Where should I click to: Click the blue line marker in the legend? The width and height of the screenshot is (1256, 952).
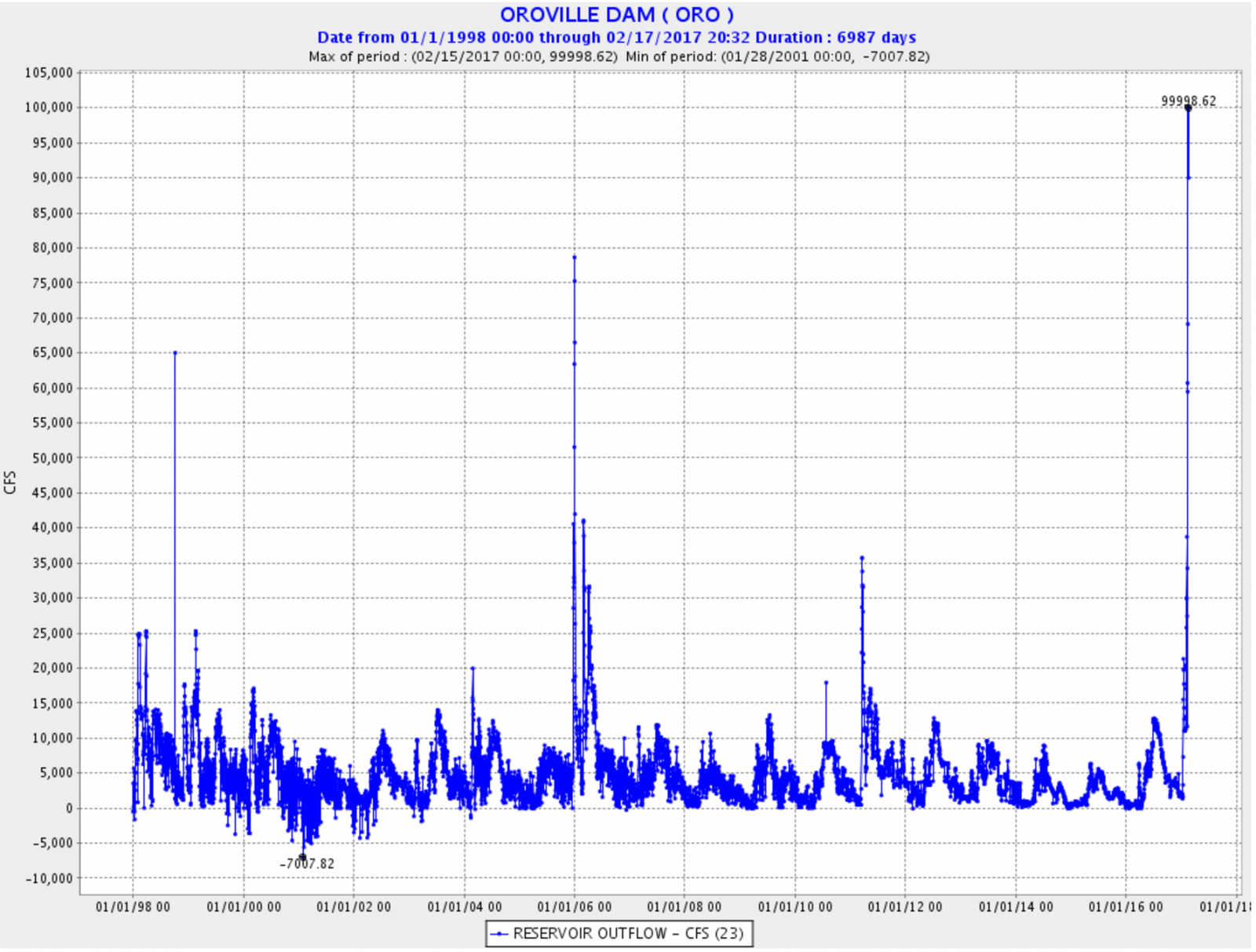(499, 934)
